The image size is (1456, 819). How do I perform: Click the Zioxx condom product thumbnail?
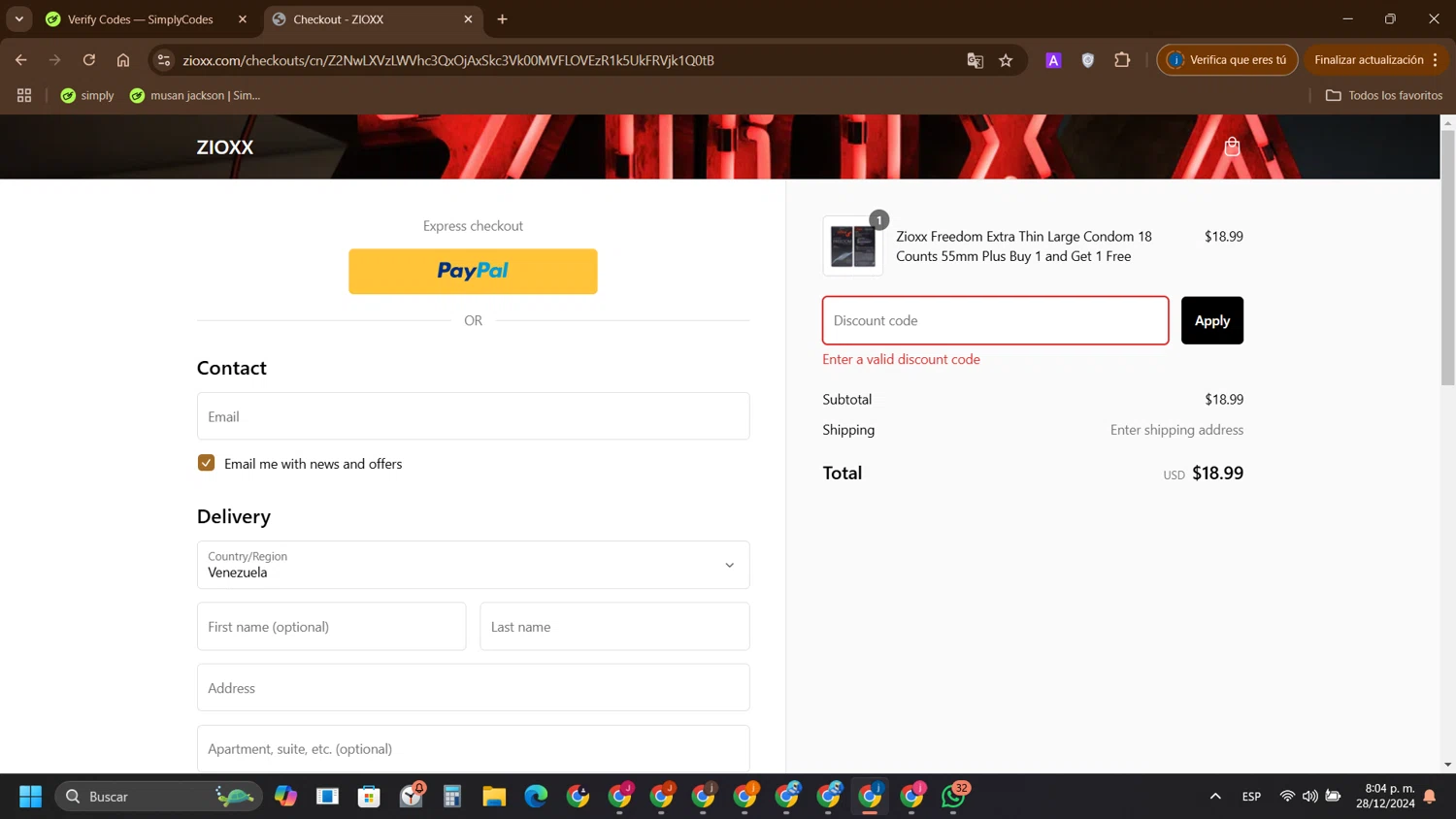(x=852, y=246)
